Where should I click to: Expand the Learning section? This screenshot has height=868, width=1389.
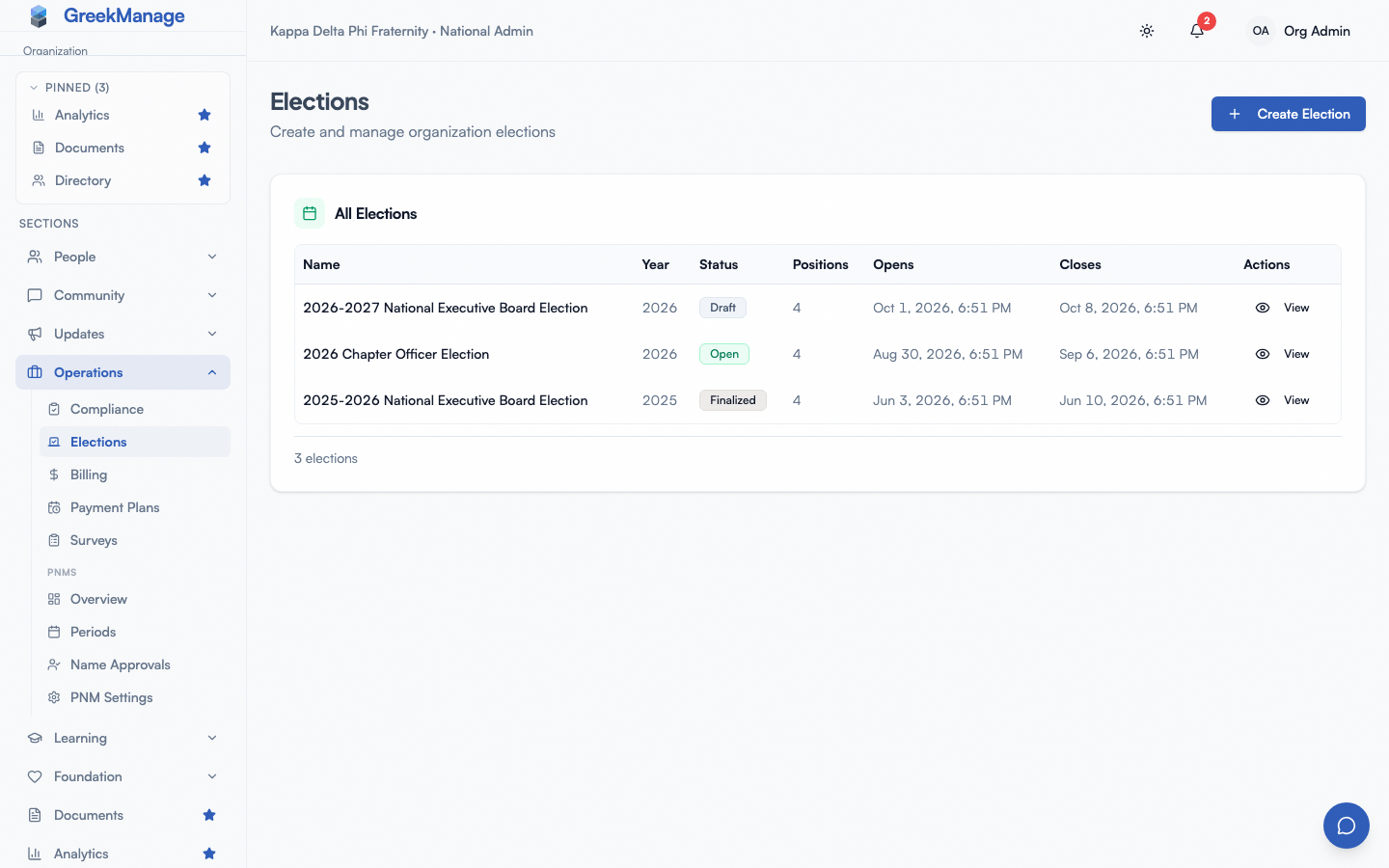click(x=123, y=738)
